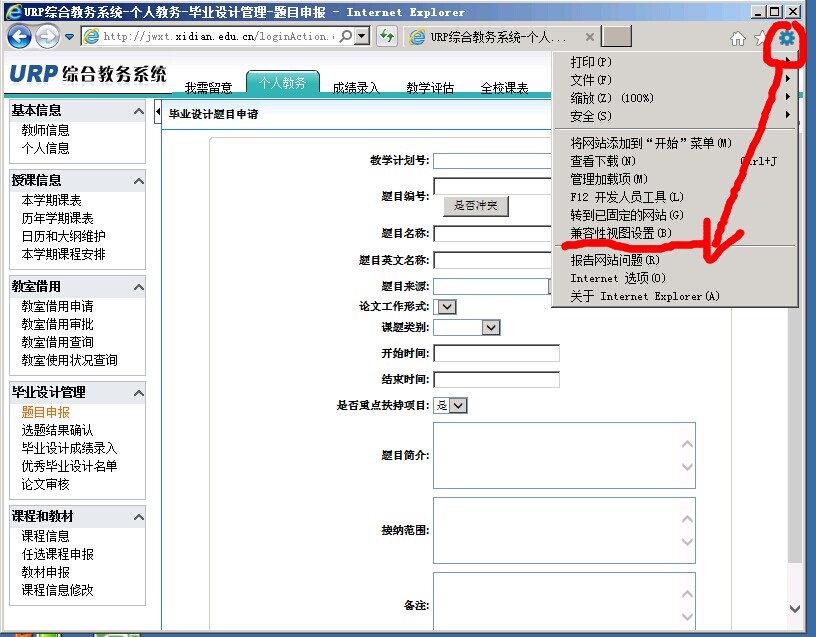Collapse the left sidebar with arrow icon

pyautogui.click(x=158, y=114)
